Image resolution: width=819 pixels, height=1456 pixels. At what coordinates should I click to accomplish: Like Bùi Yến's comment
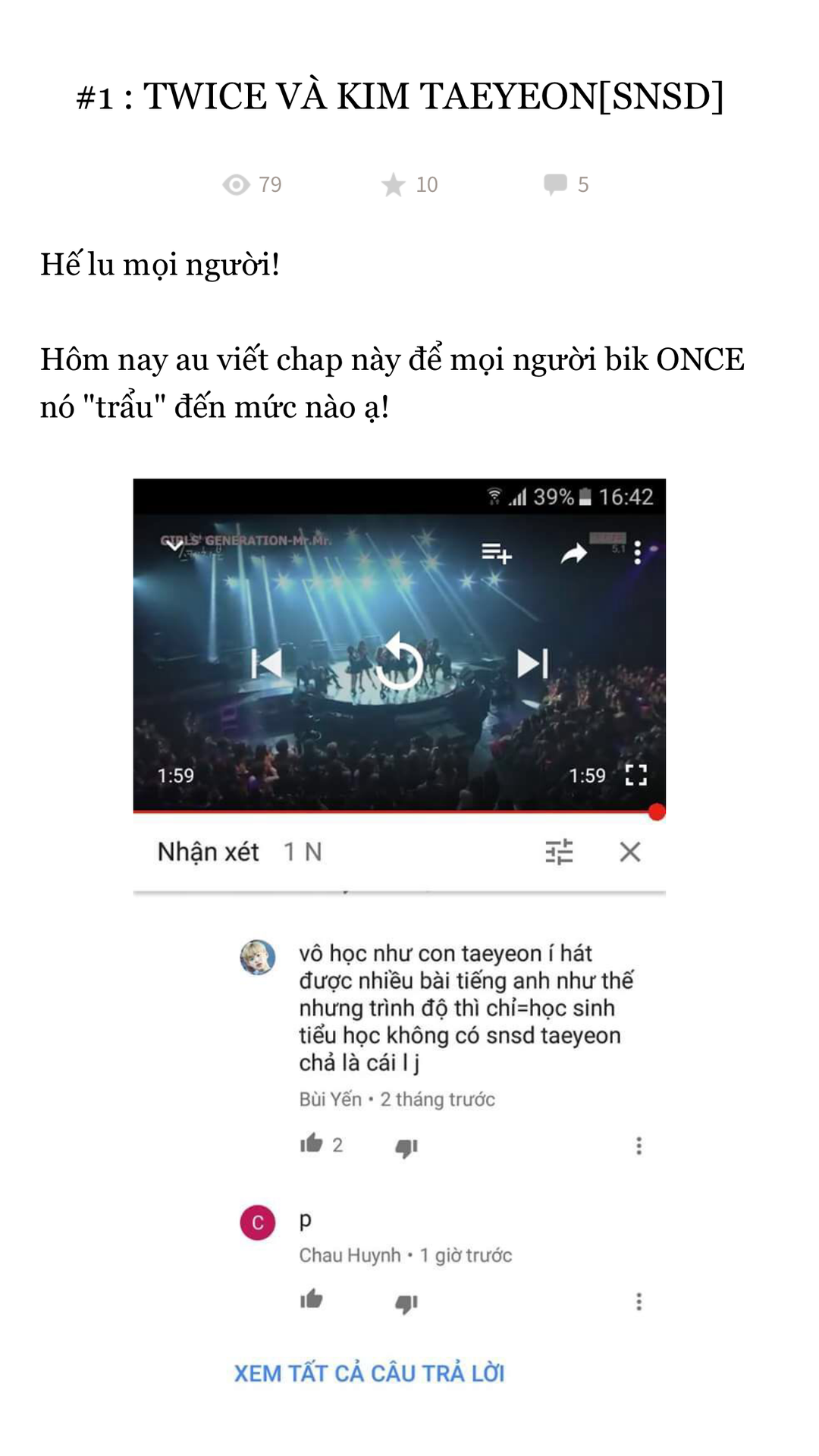(x=312, y=1144)
